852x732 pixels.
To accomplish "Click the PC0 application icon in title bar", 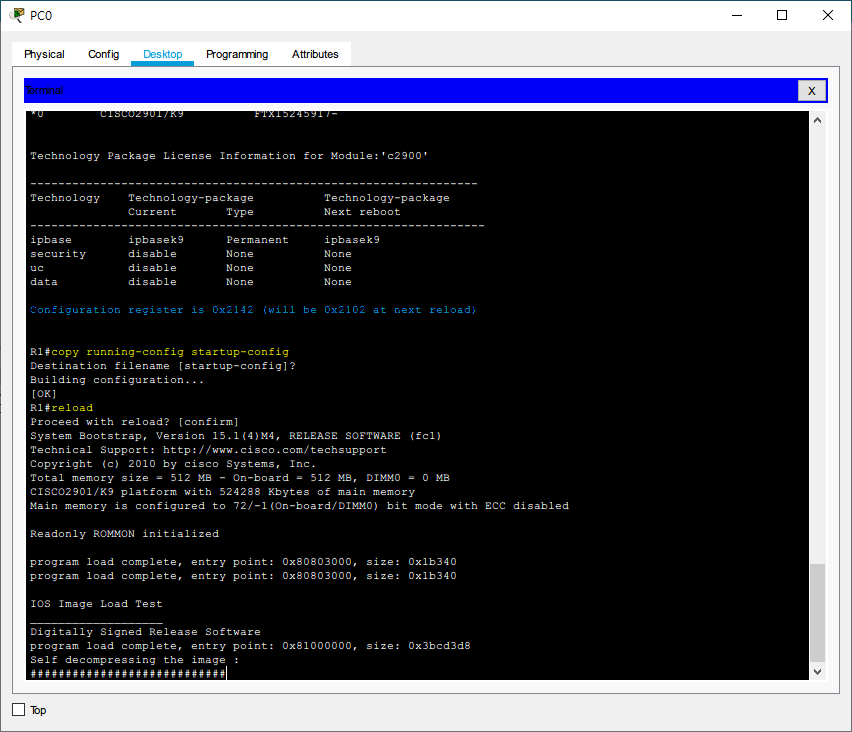I will point(16,15).
